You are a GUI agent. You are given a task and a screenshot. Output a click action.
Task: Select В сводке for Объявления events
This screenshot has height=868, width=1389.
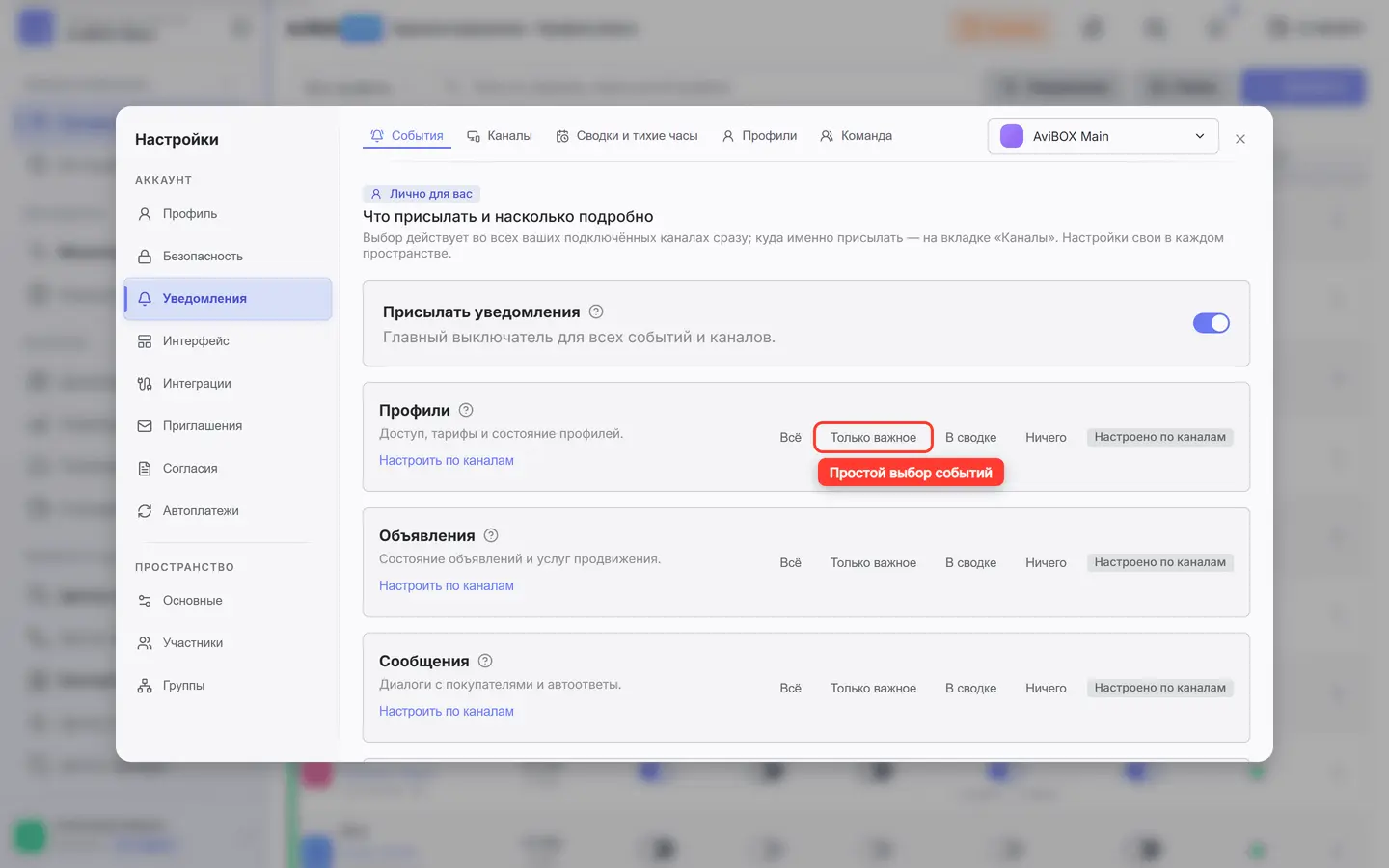(970, 562)
